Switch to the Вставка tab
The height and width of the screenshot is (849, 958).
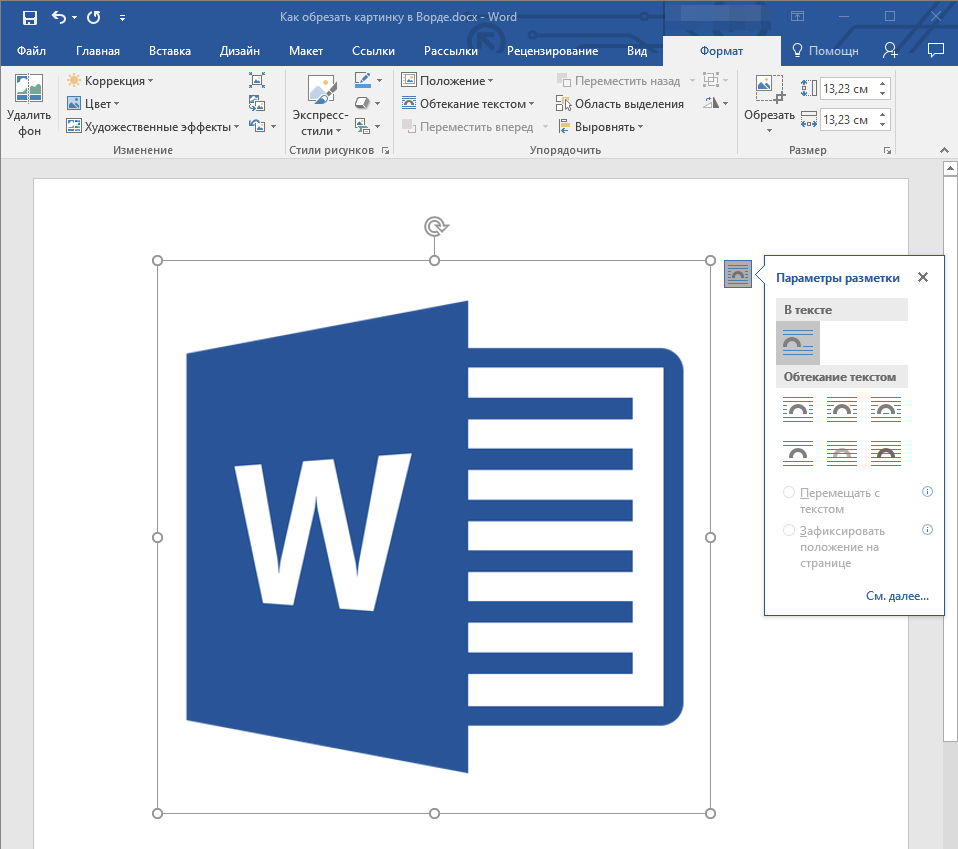tap(170, 51)
